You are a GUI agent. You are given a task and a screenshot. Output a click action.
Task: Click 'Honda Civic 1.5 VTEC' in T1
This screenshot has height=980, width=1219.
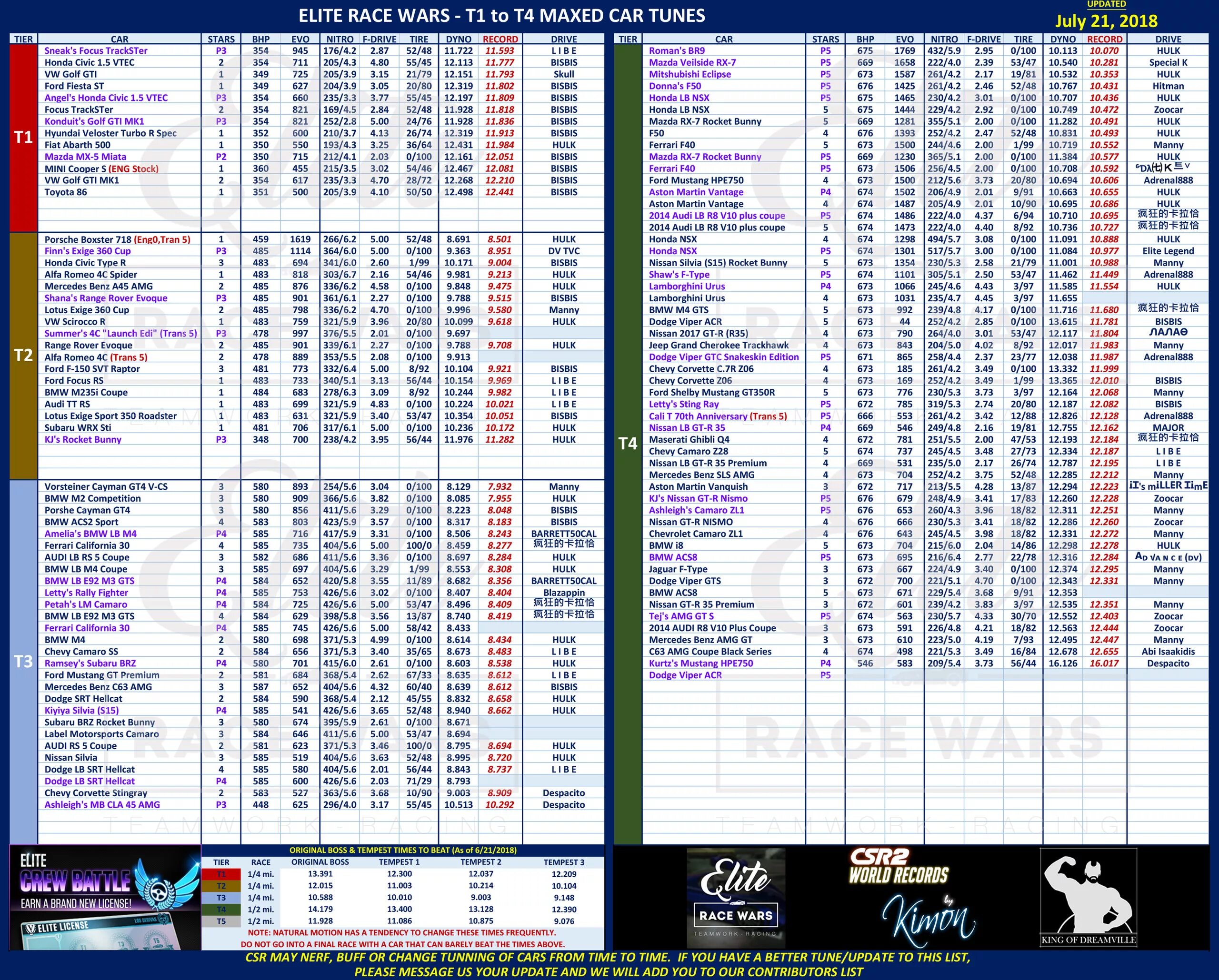point(90,62)
